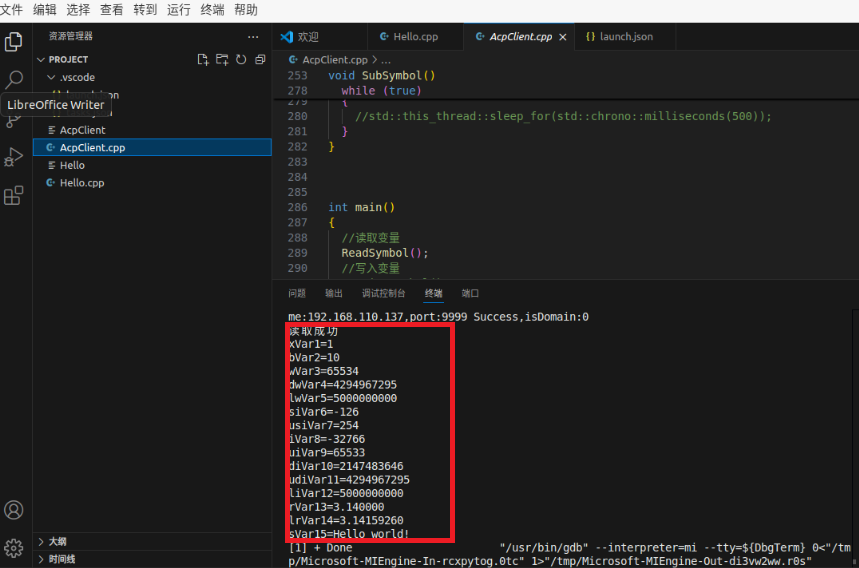Select the 终端 terminal panel tab

[x=433, y=294]
